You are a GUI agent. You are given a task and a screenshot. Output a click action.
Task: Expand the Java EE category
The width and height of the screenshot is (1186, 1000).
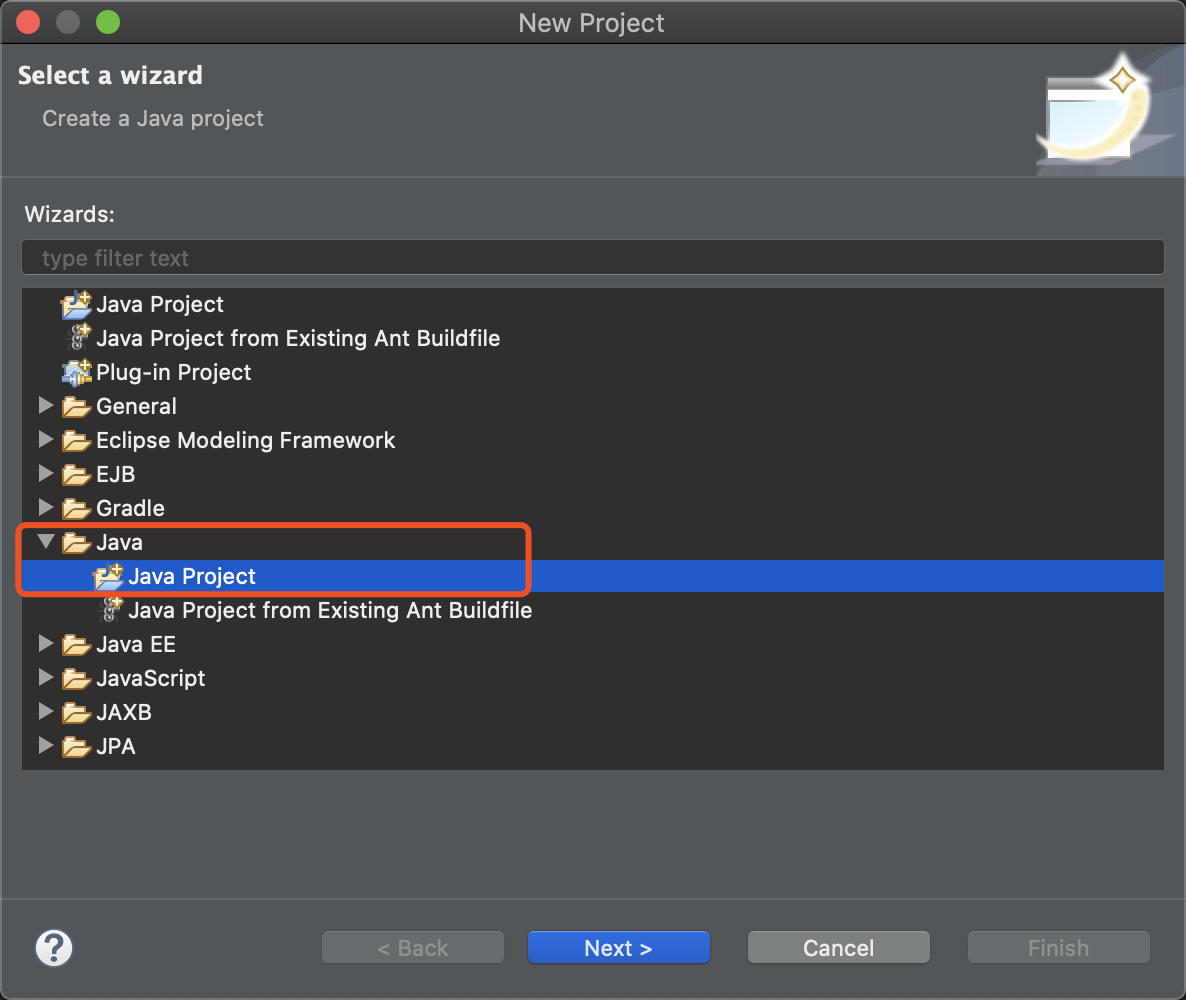pyautogui.click(x=46, y=644)
